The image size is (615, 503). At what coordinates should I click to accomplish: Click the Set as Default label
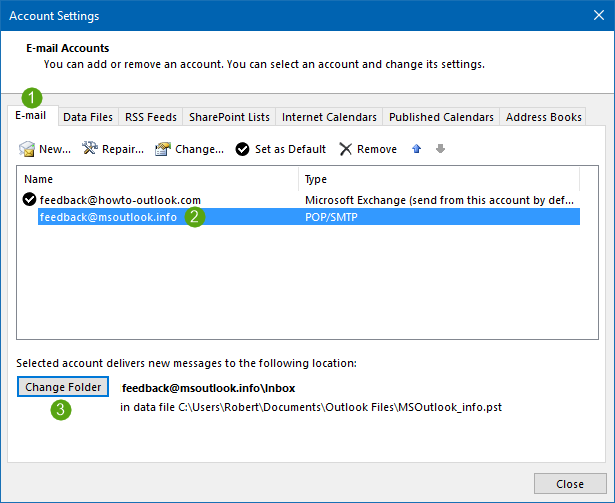pos(290,149)
